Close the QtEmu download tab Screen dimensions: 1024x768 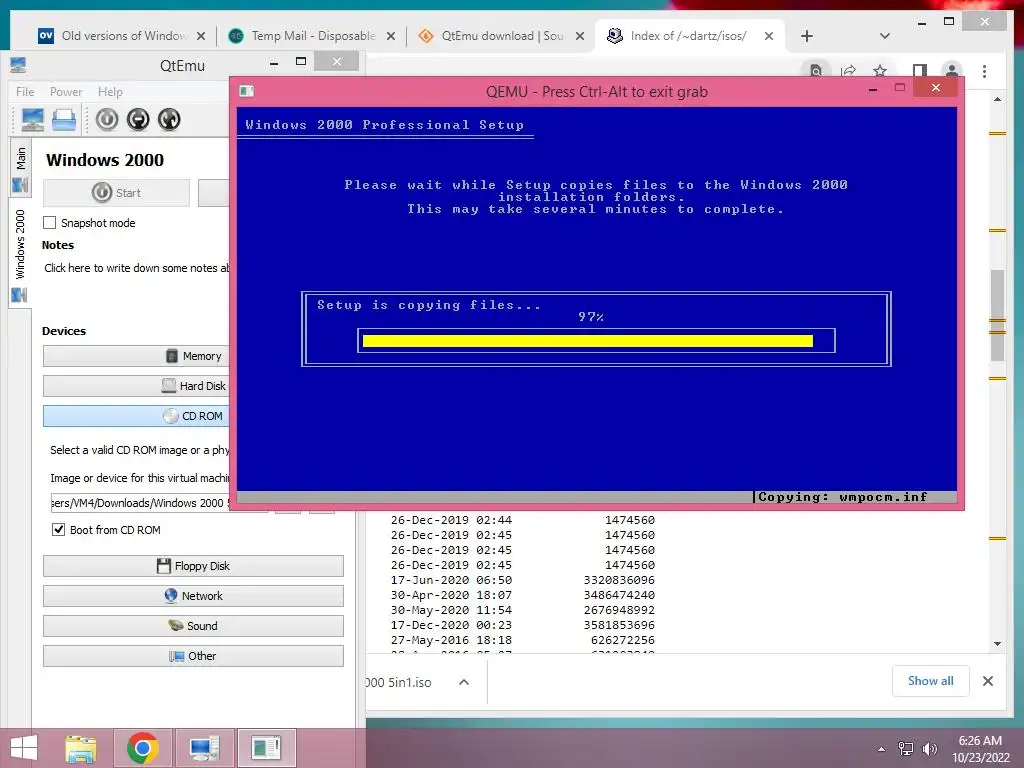point(579,36)
